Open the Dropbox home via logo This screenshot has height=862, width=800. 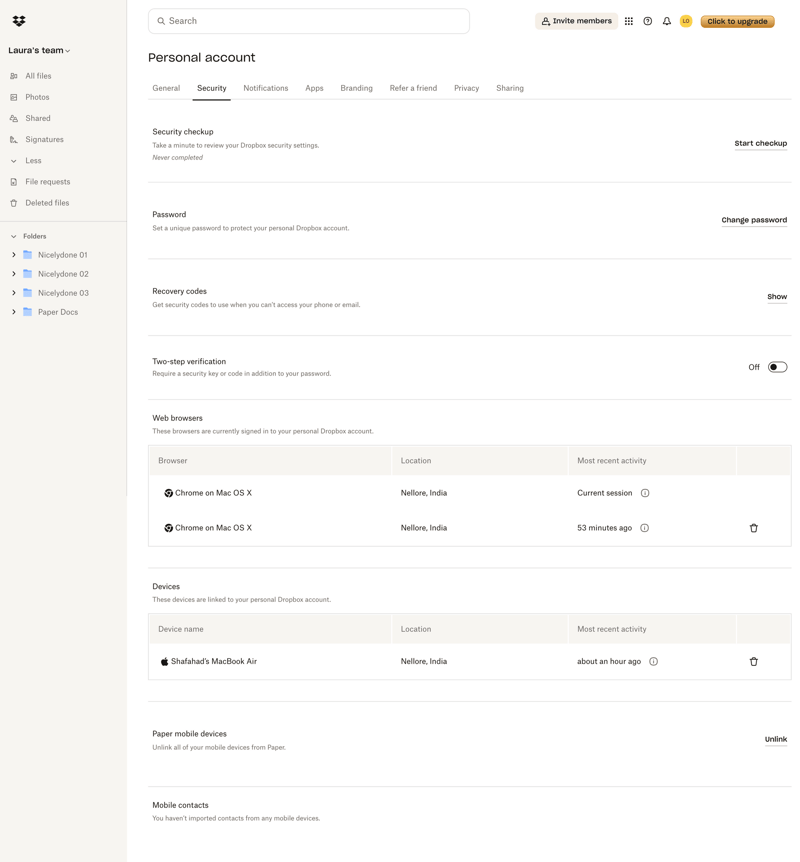click(x=19, y=19)
